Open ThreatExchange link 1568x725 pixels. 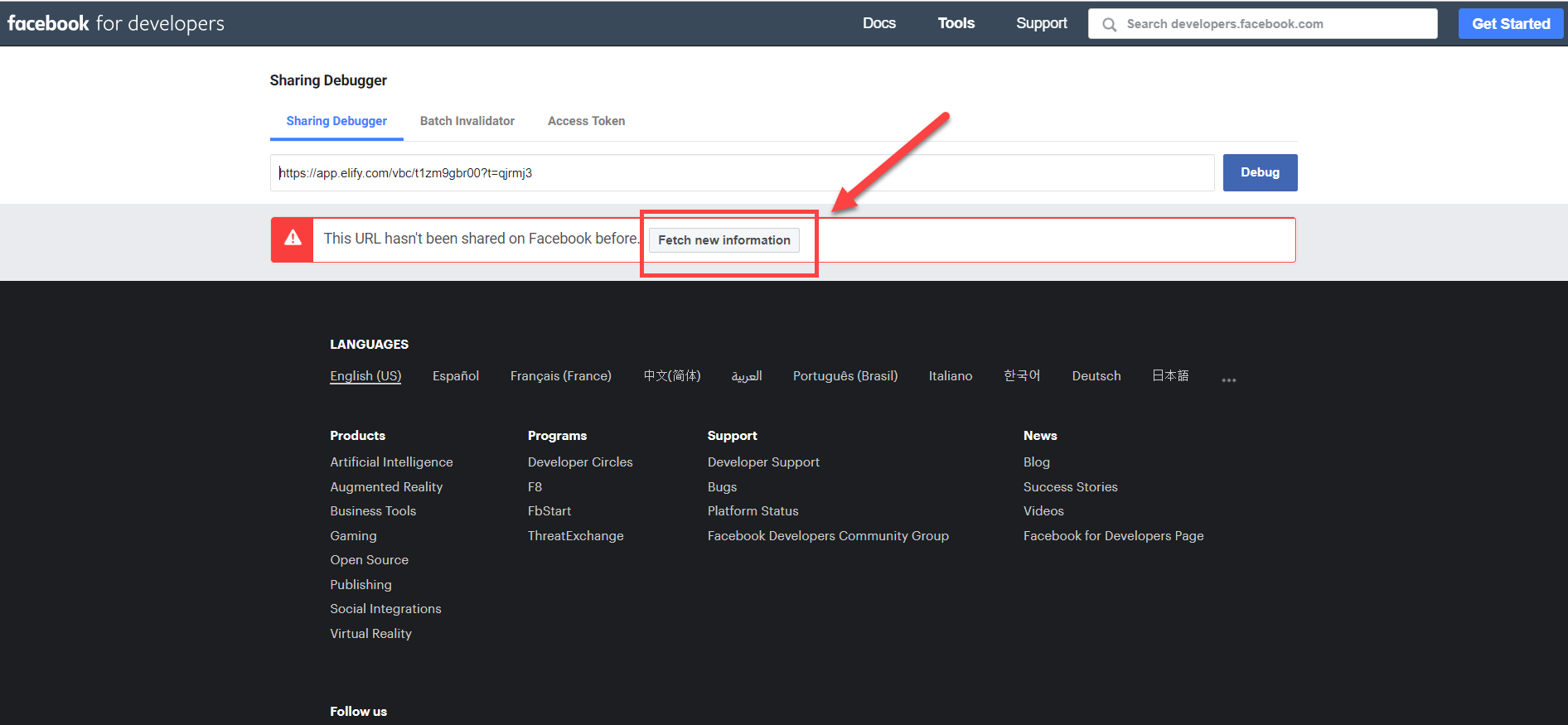576,536
